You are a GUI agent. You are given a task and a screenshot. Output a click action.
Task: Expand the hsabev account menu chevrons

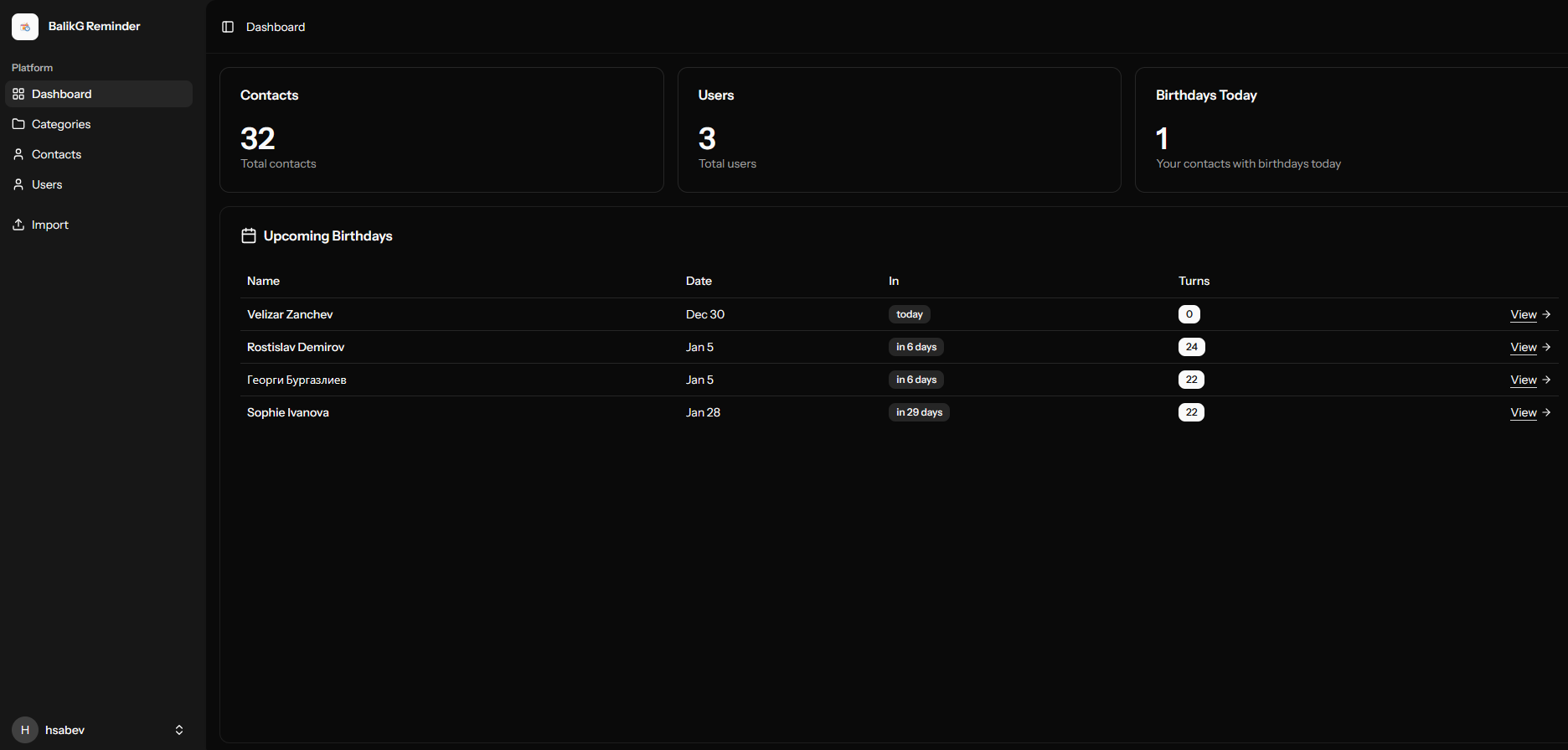[x=179, y=730]
